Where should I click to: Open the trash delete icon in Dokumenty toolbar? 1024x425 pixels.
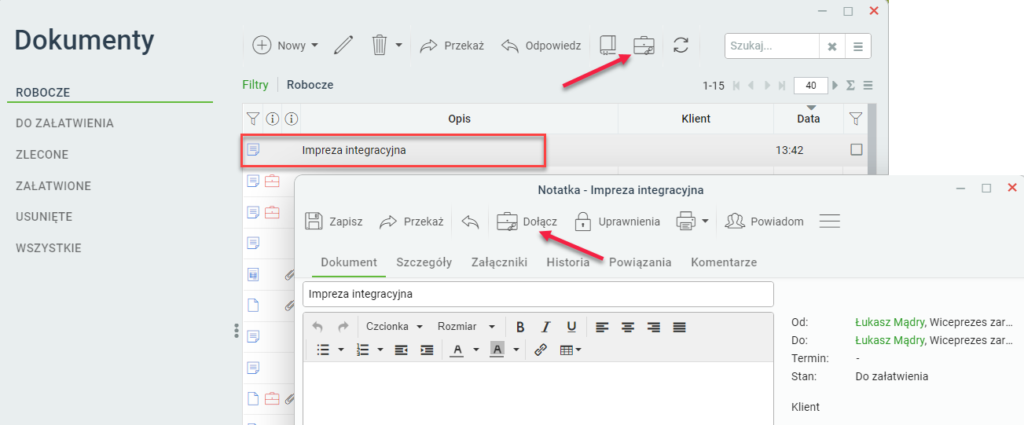(x=379, y=46)
